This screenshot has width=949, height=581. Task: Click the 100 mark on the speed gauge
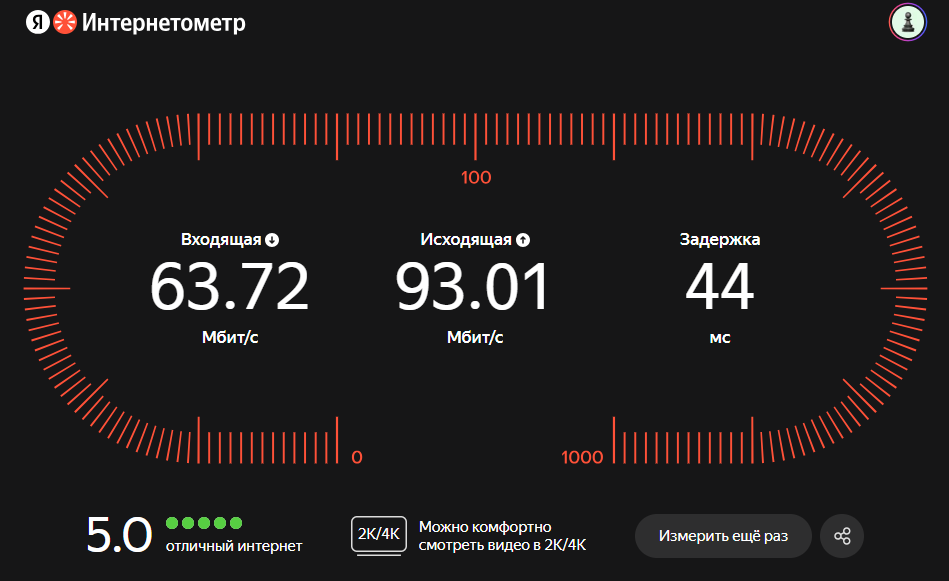(x=476, y=177)
